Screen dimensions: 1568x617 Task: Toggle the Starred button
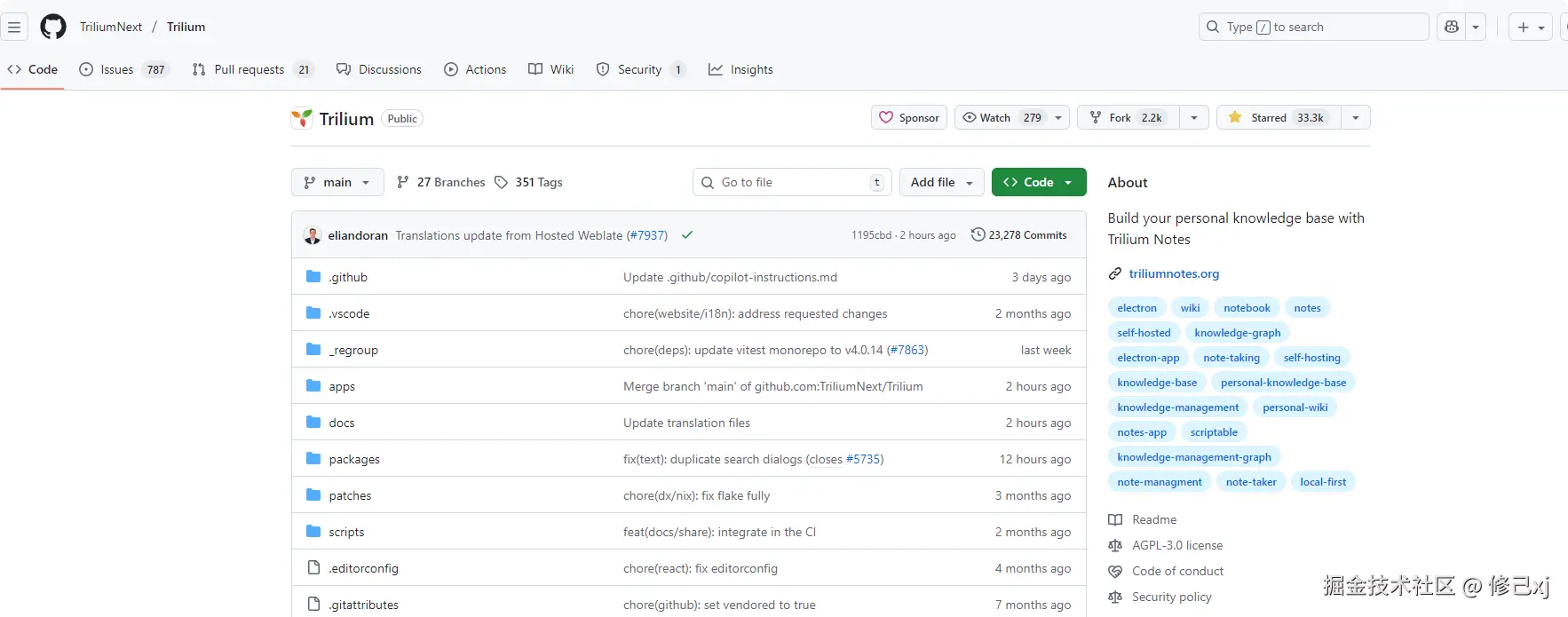click(x=1278, y=117)
